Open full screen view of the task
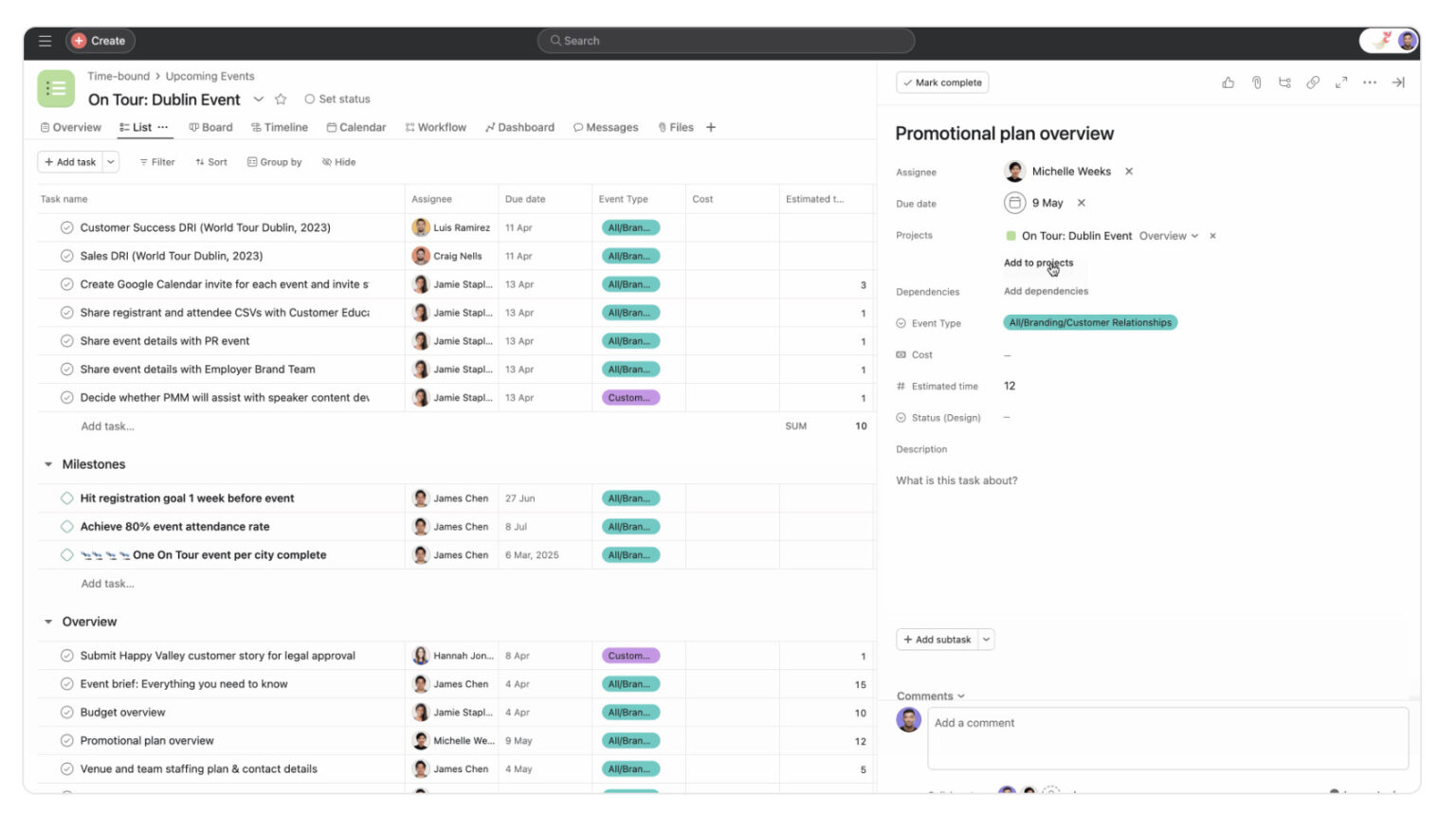The image size is (1456, 832). click(1341, 82)
